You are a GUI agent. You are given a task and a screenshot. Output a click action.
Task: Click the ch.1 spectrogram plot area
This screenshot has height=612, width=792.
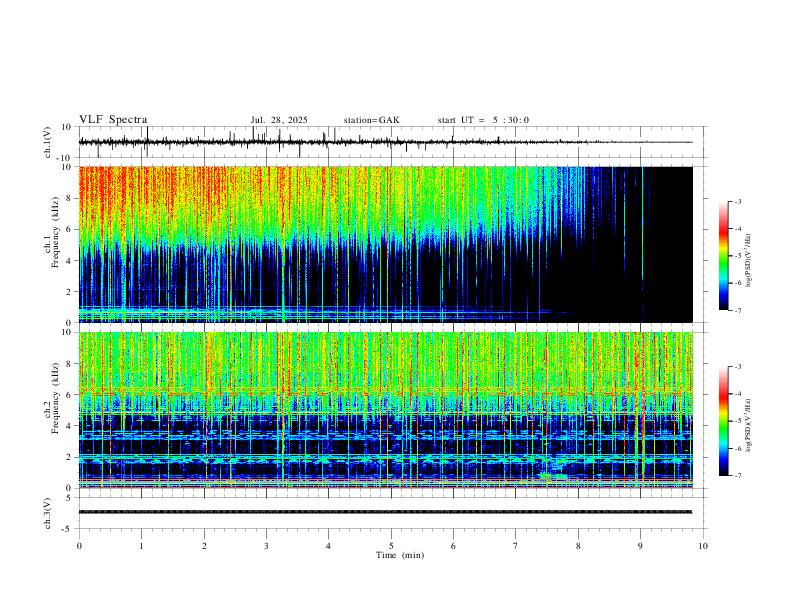pyautogui.click(x=385, y=244)
